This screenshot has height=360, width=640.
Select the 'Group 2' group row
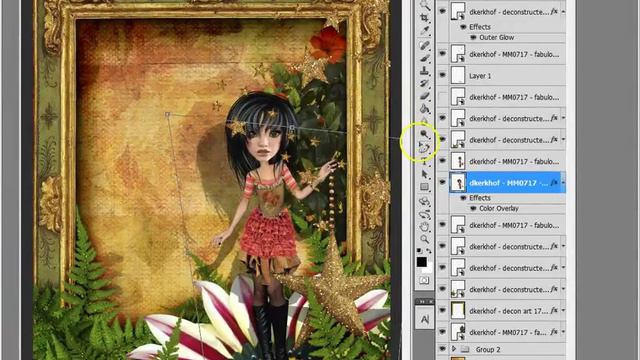tap(501, 349)
